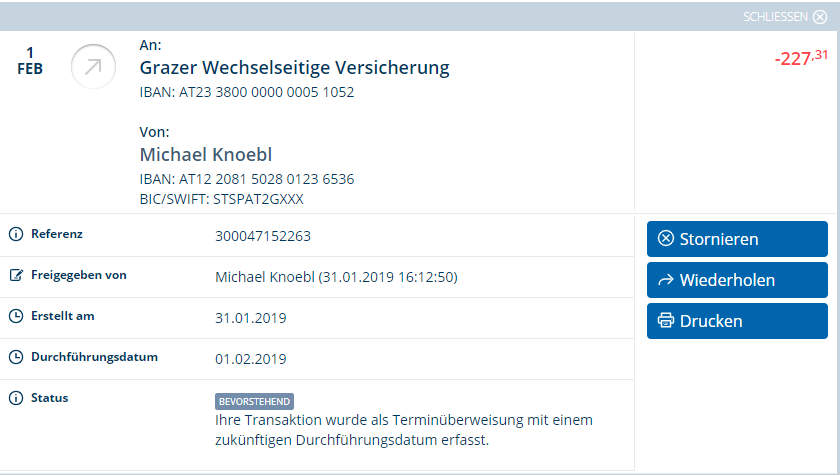Click the 1 FEB date label
The image size is (840, 475).
30,61
